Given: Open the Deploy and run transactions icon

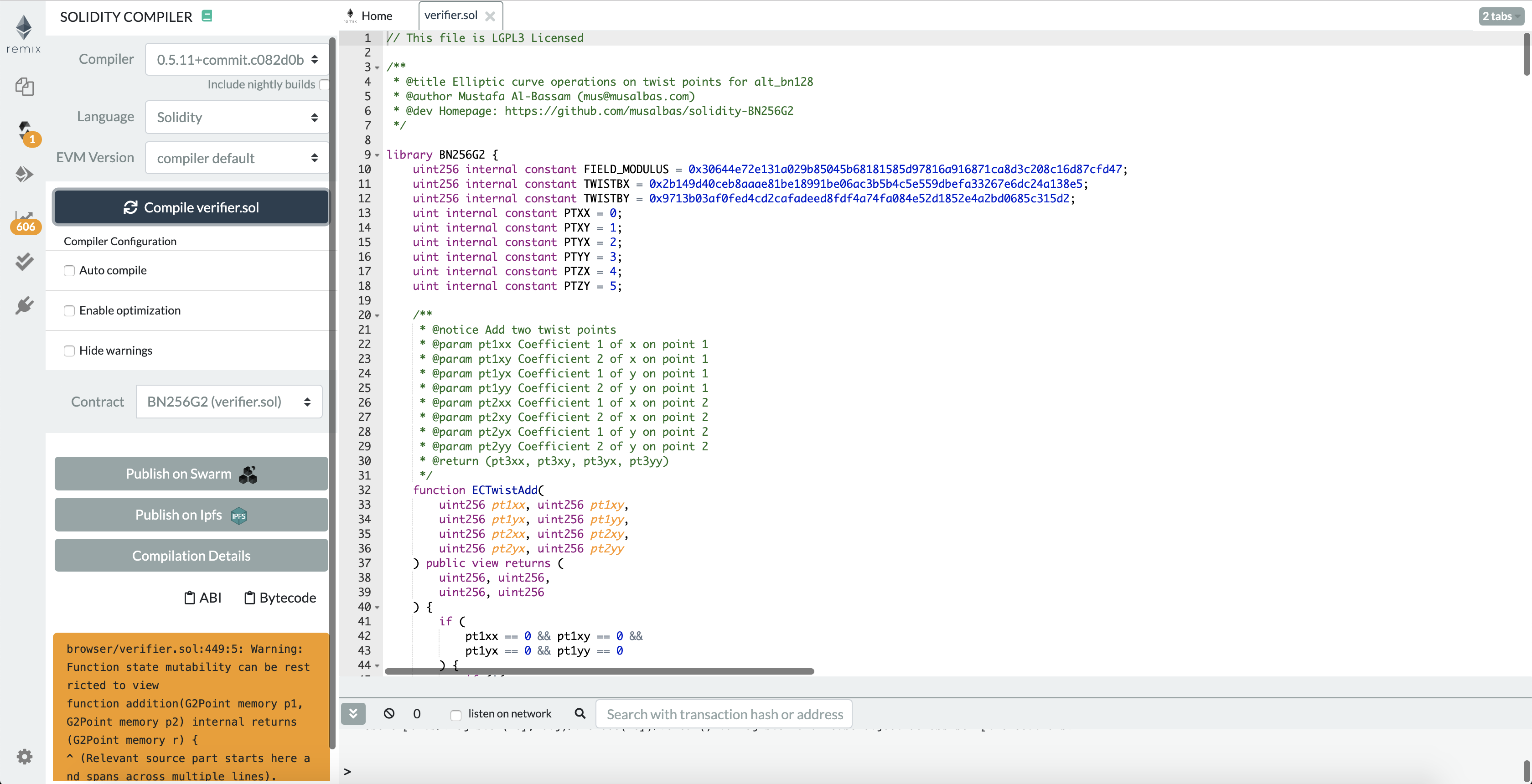Looking at the screenshot, I should tap(24, 174).
